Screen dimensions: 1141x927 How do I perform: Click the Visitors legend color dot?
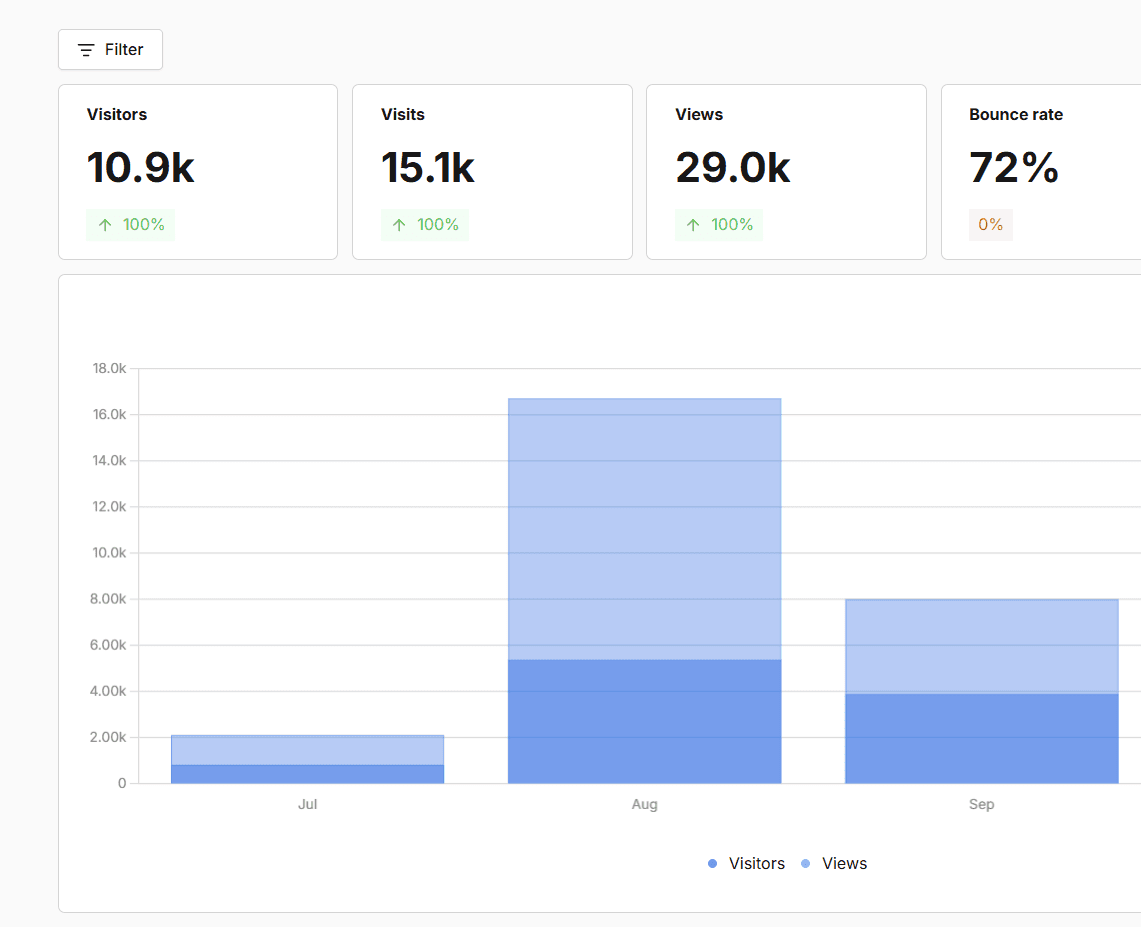(712, 864)
